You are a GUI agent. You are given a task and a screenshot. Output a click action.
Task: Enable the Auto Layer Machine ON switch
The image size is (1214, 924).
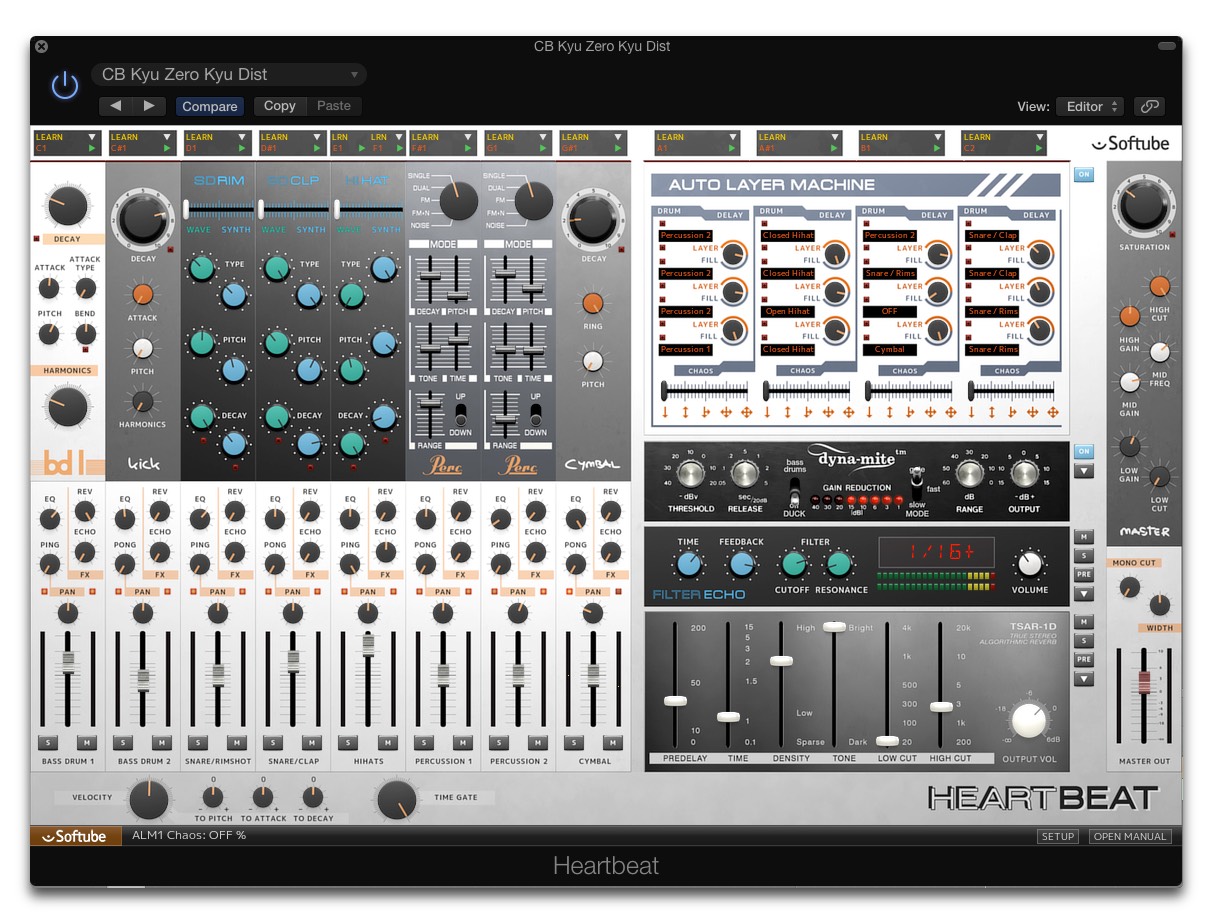(x=1083, y=174)
